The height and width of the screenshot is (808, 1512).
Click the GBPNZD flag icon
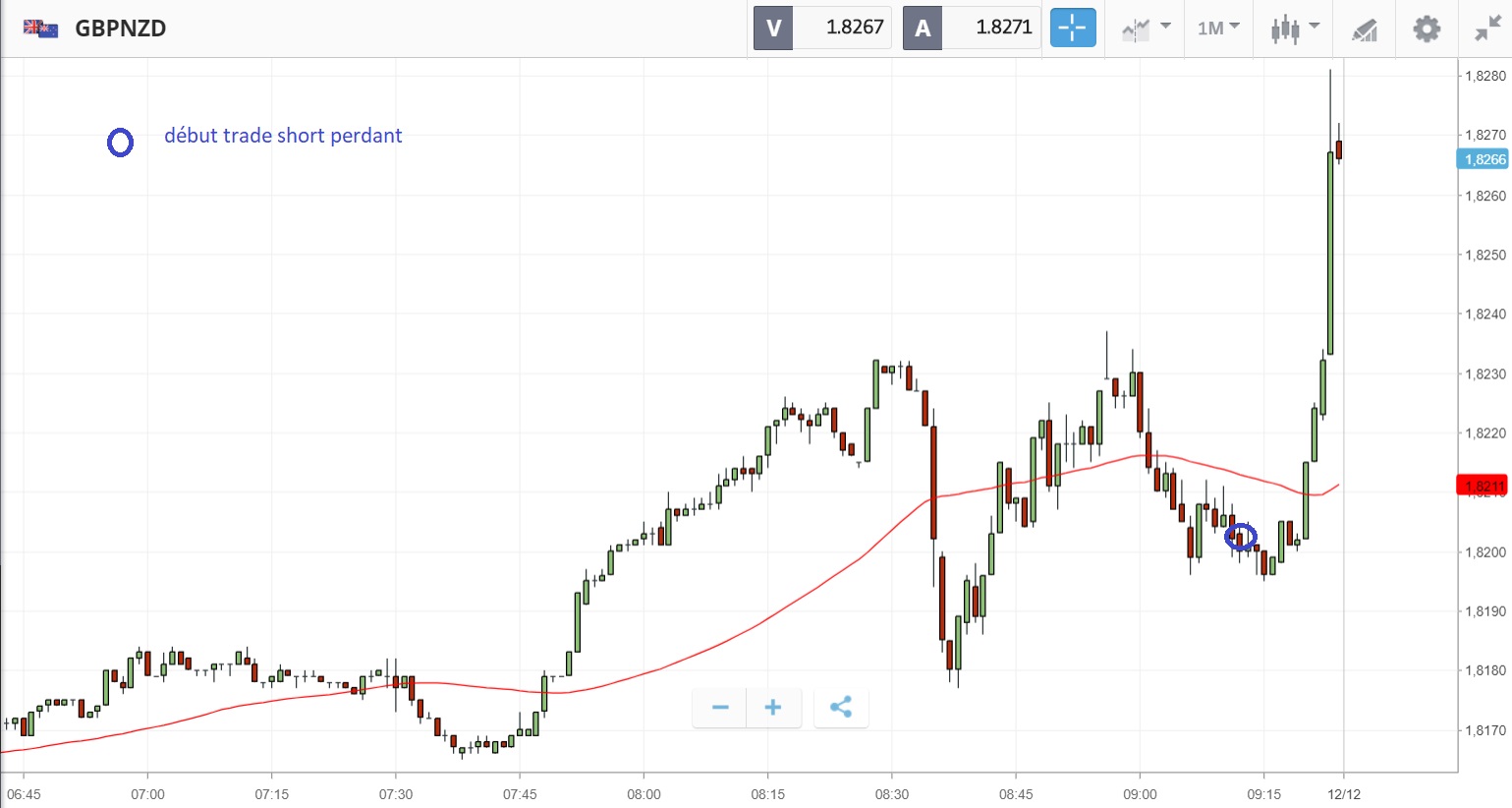(x=40, y=28)
